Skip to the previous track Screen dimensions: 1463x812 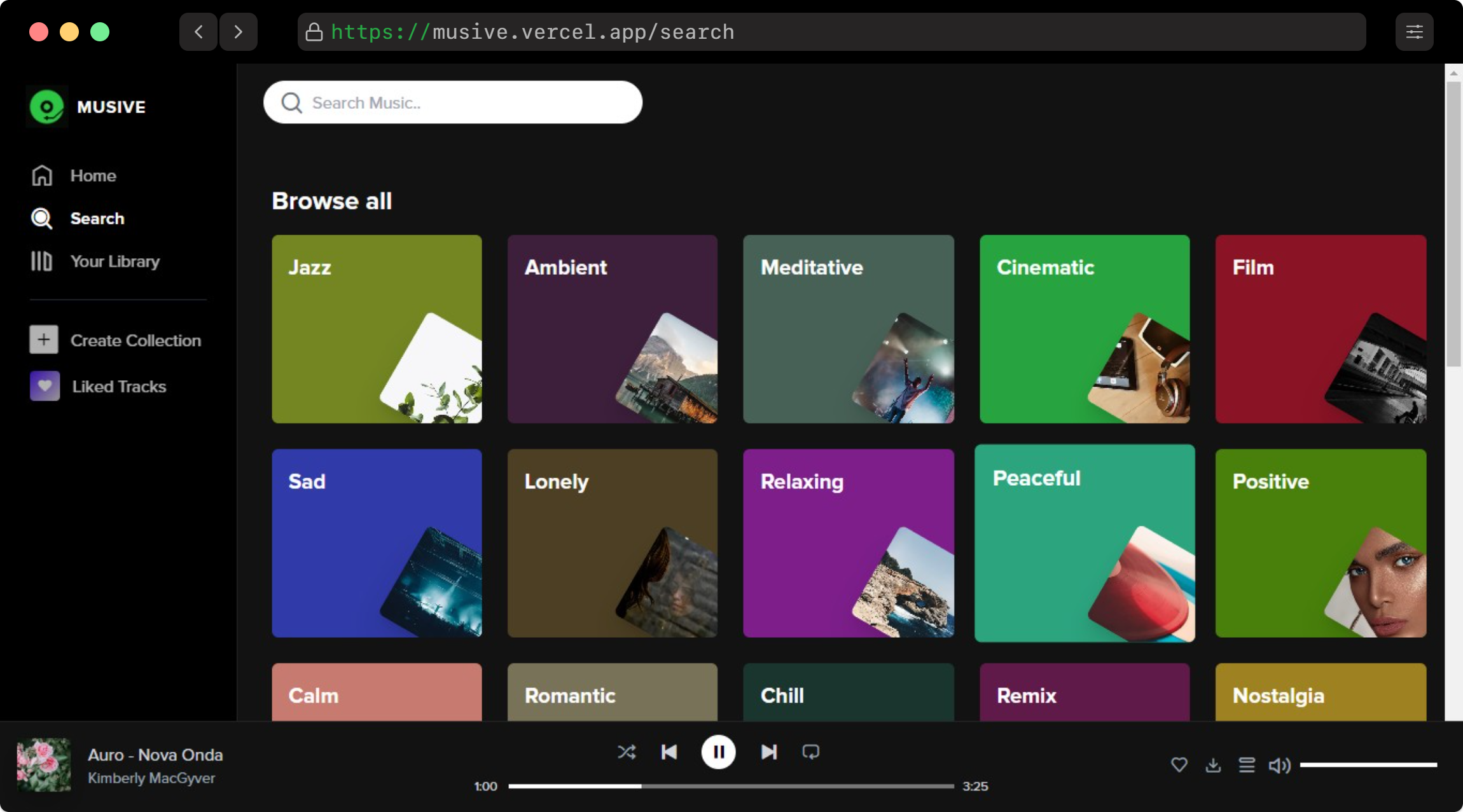tap(669, 752)
